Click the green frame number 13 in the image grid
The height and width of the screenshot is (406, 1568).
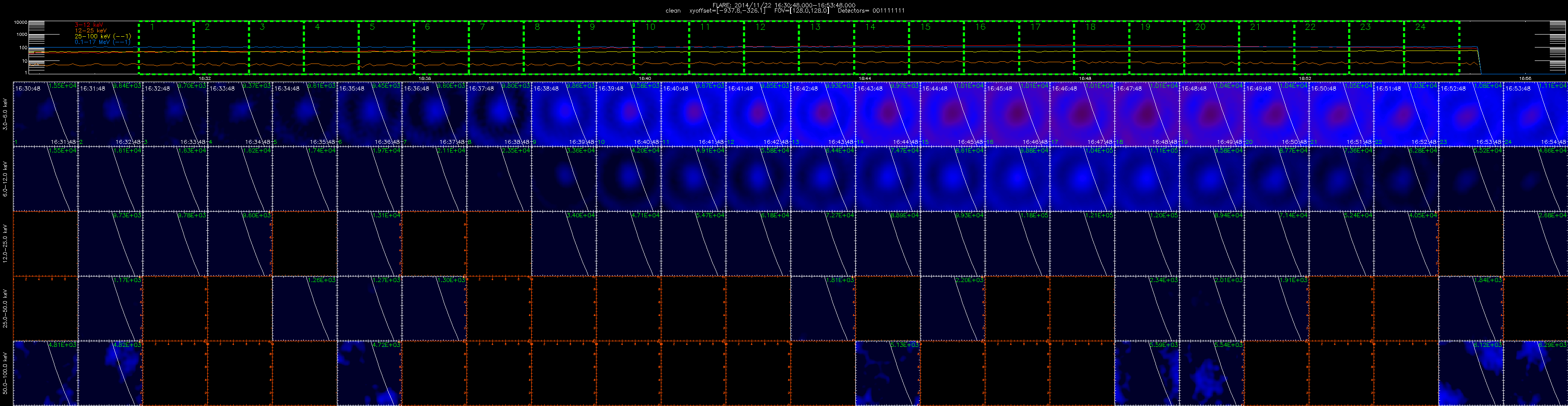pyautogui.click(x=795, y=143)
